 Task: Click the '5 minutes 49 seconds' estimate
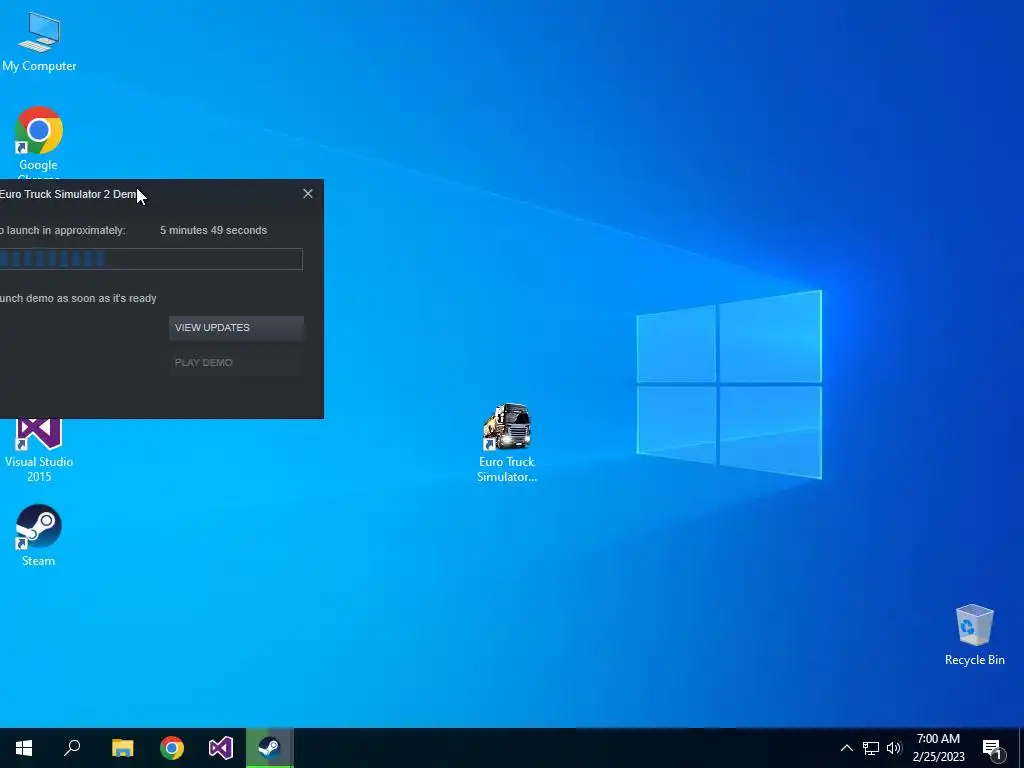pyautogui.click(x=214, y=231)
